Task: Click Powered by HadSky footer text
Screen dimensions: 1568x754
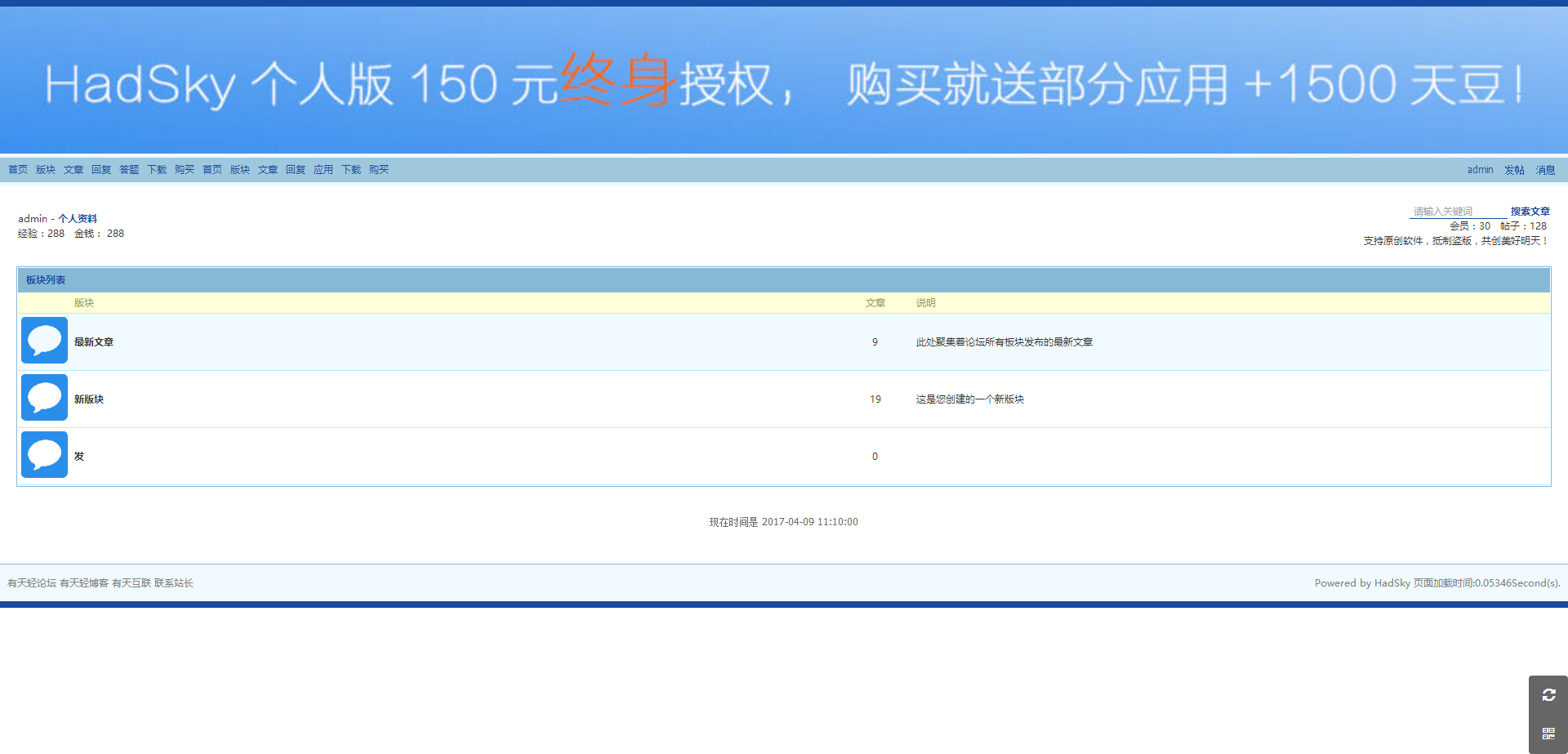Action: [x=1362, y=583]
